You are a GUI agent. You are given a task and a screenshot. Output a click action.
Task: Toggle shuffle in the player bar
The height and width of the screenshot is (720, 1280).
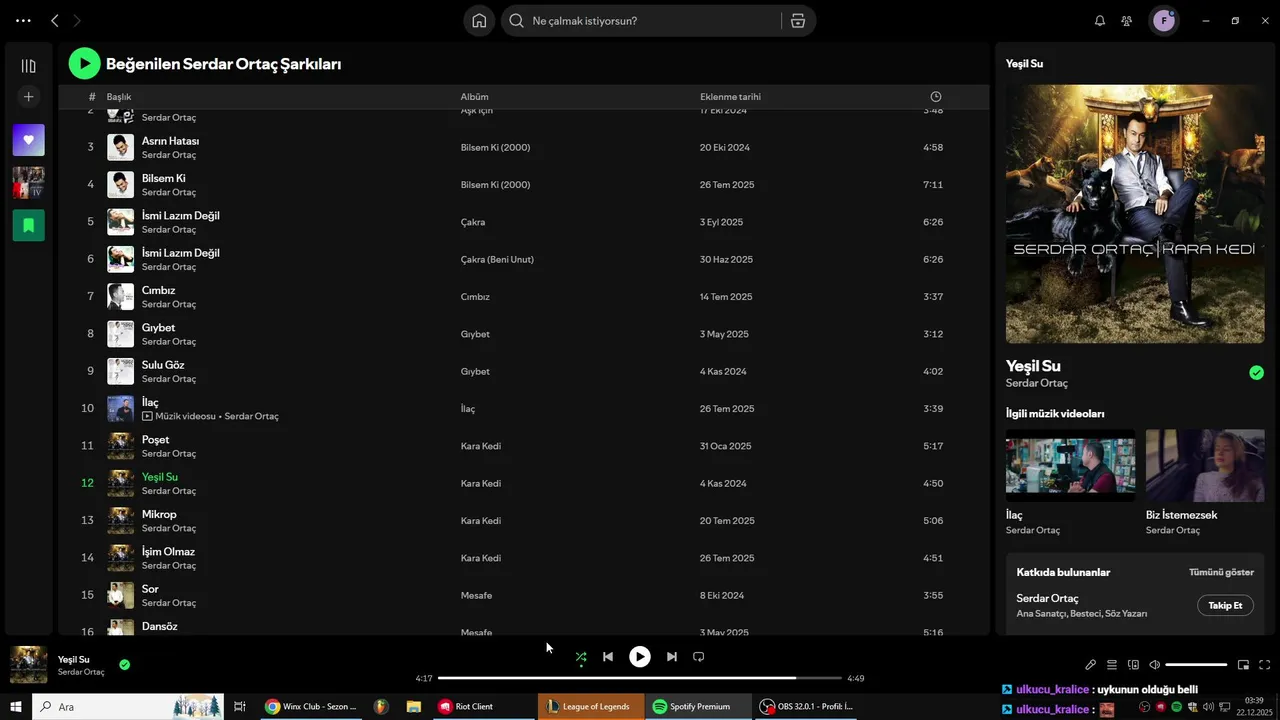(581, 657)
